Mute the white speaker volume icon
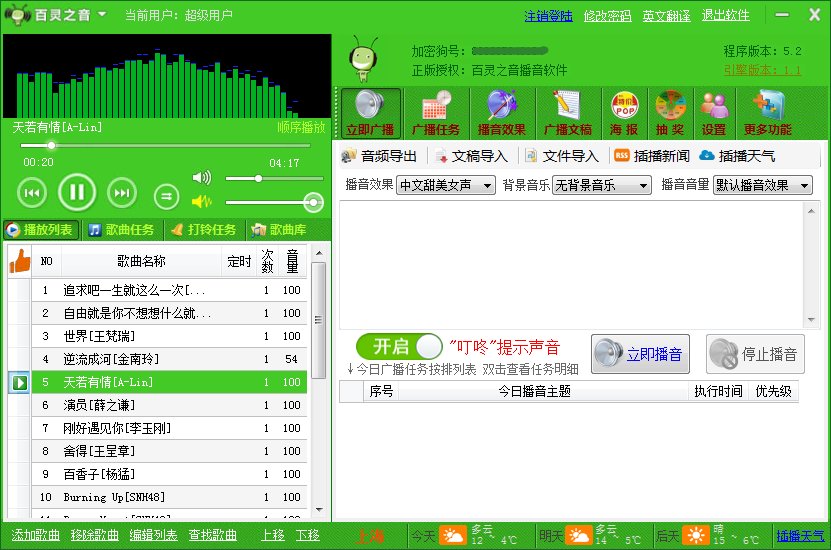 (202, 178)
